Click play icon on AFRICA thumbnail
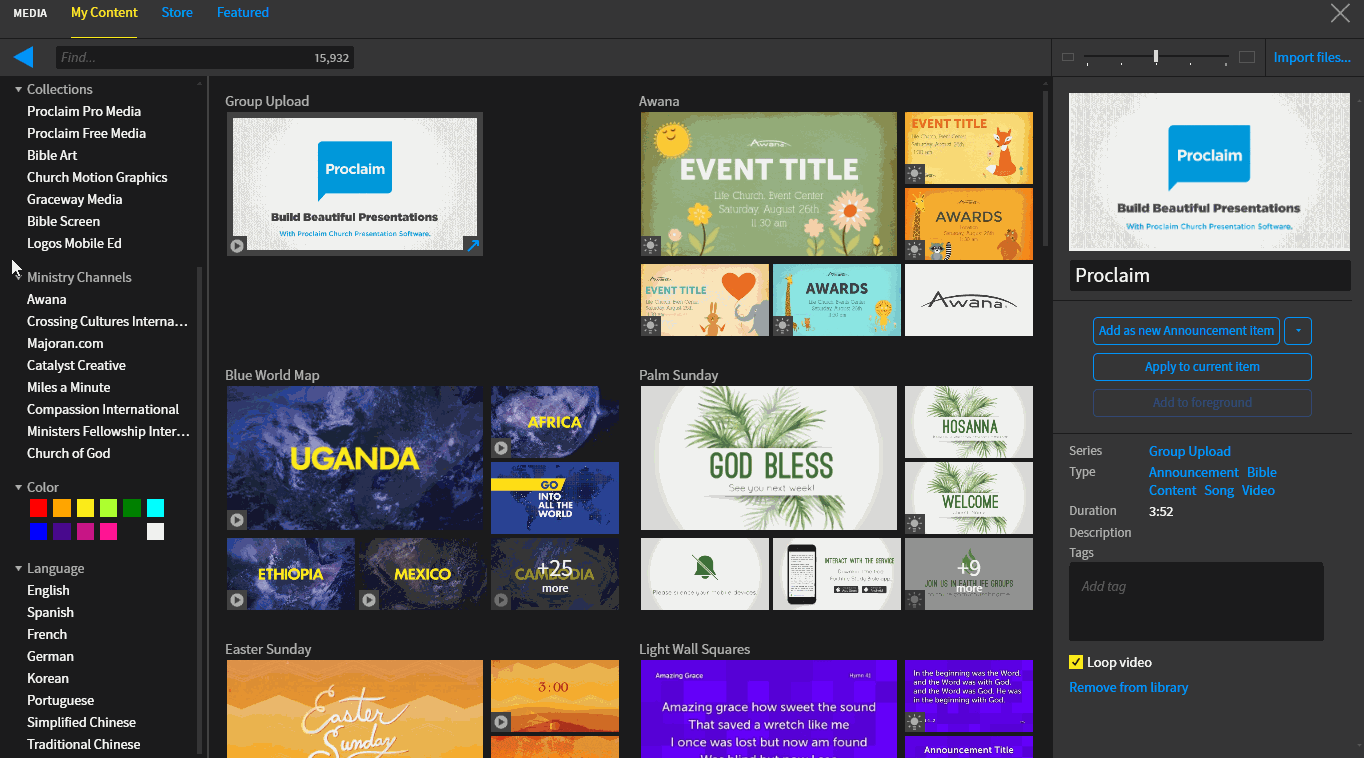 501,447
